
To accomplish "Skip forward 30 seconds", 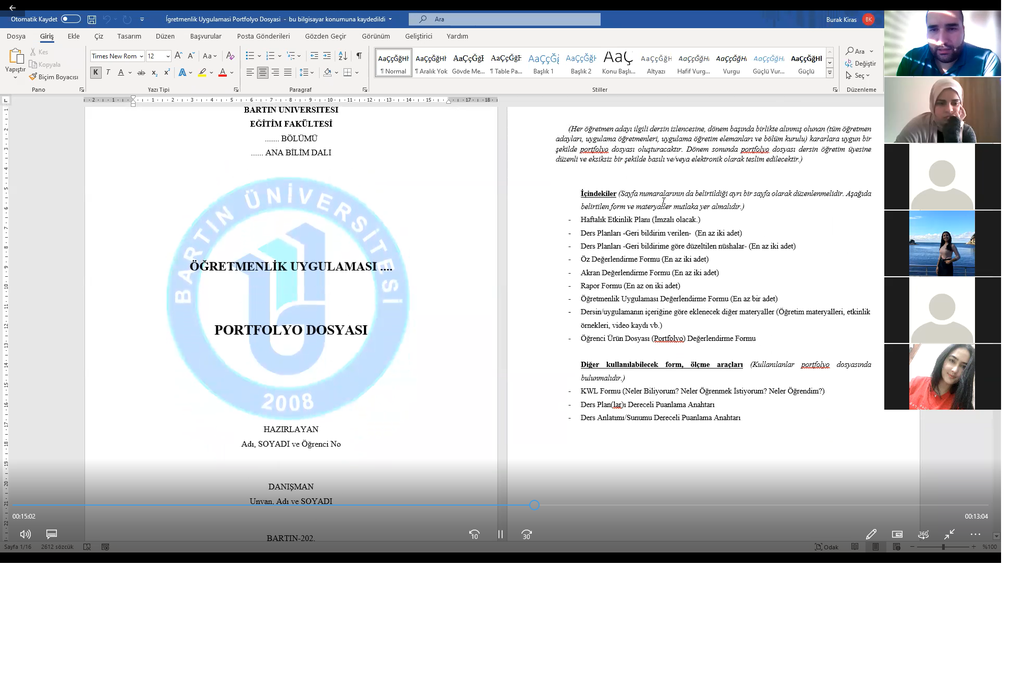I will pyautogui.click(x=526, y=534).
